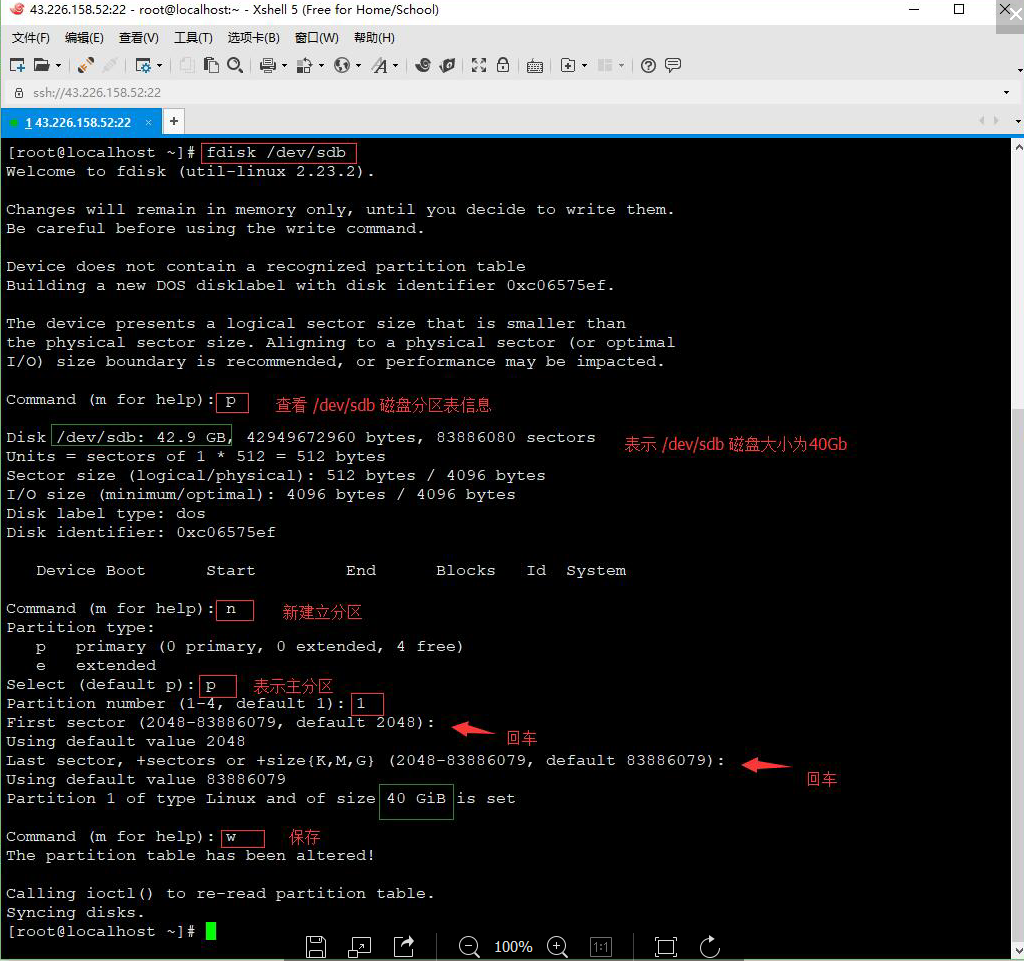Open the 选项卡(B) menu
1024x961 pixels.
pos(253,38)
